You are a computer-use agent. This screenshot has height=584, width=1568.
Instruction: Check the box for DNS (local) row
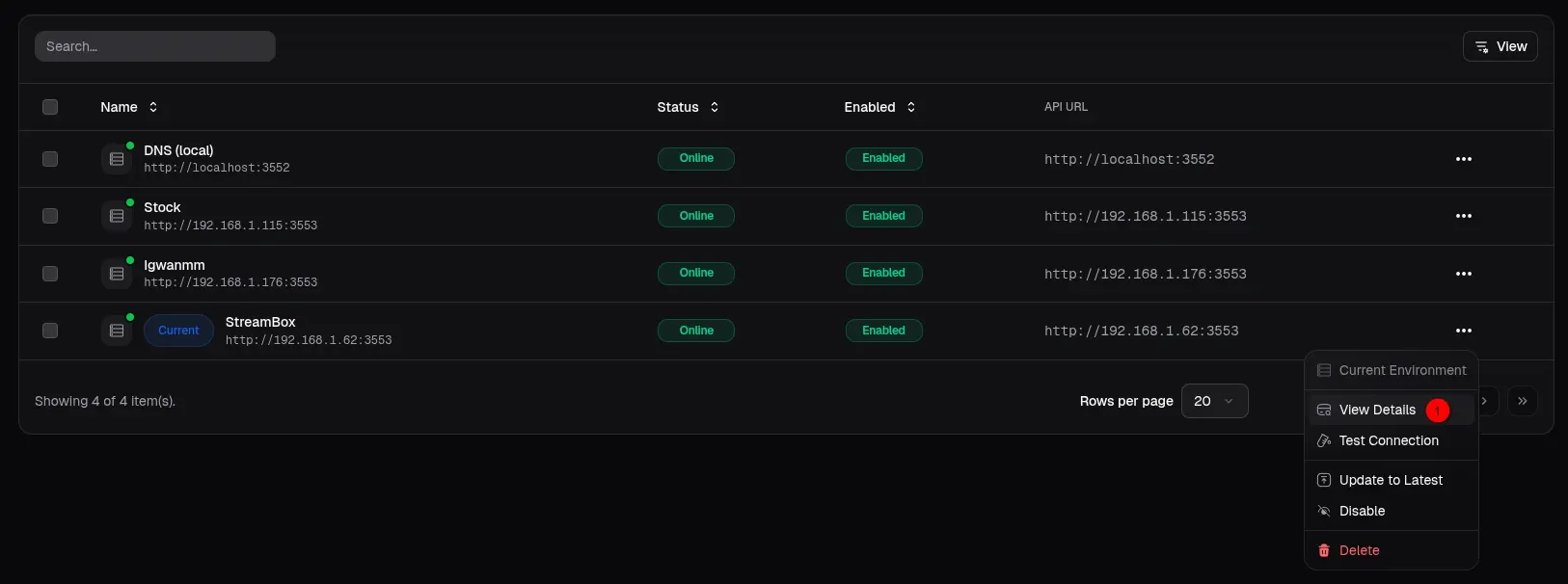click(x=50, y=159)
